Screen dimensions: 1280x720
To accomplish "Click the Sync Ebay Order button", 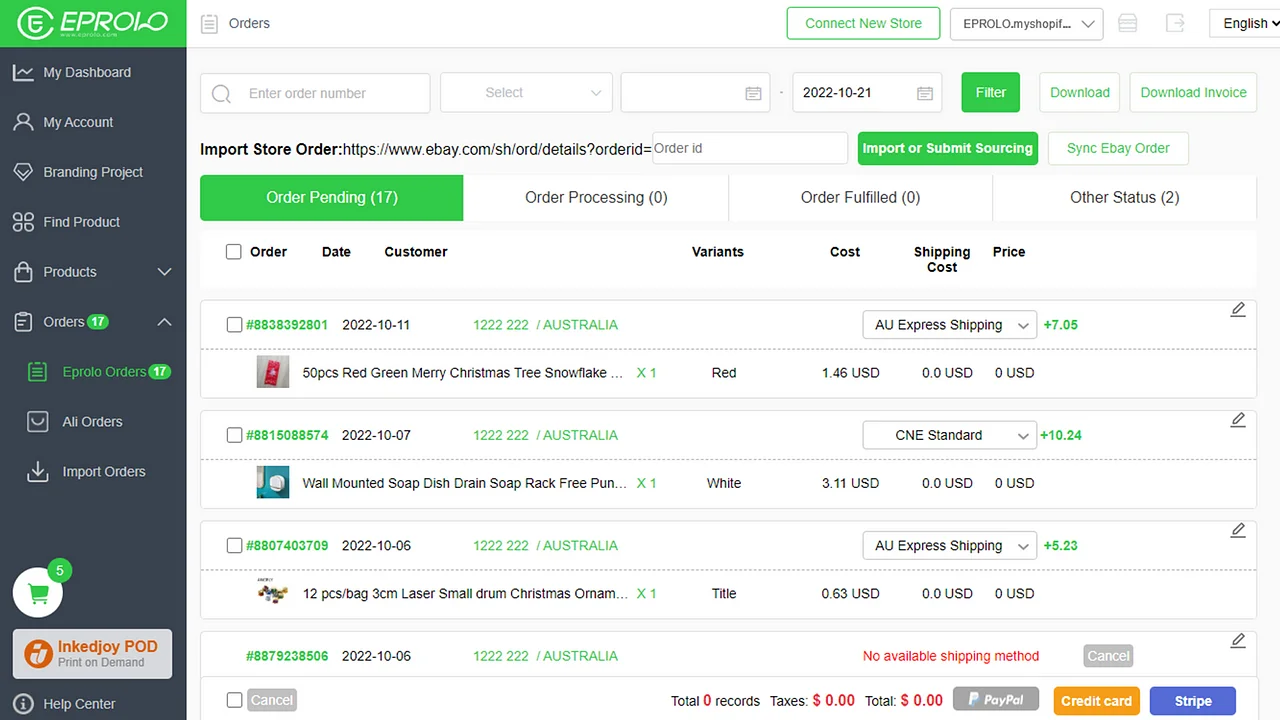I will pyautogui.click(x=1118, y=149).
